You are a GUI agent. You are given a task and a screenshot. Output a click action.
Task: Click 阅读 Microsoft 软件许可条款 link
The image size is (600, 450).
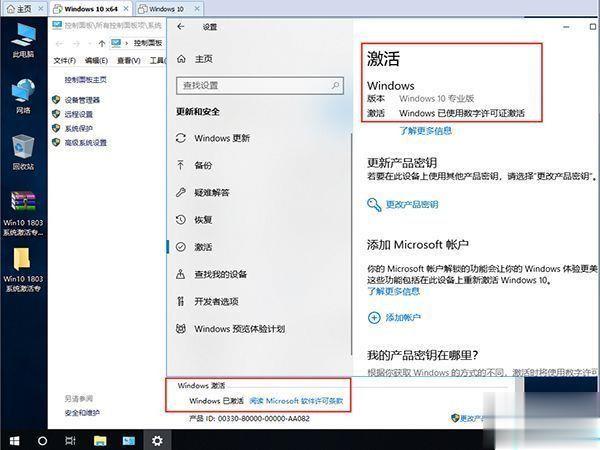296,401
